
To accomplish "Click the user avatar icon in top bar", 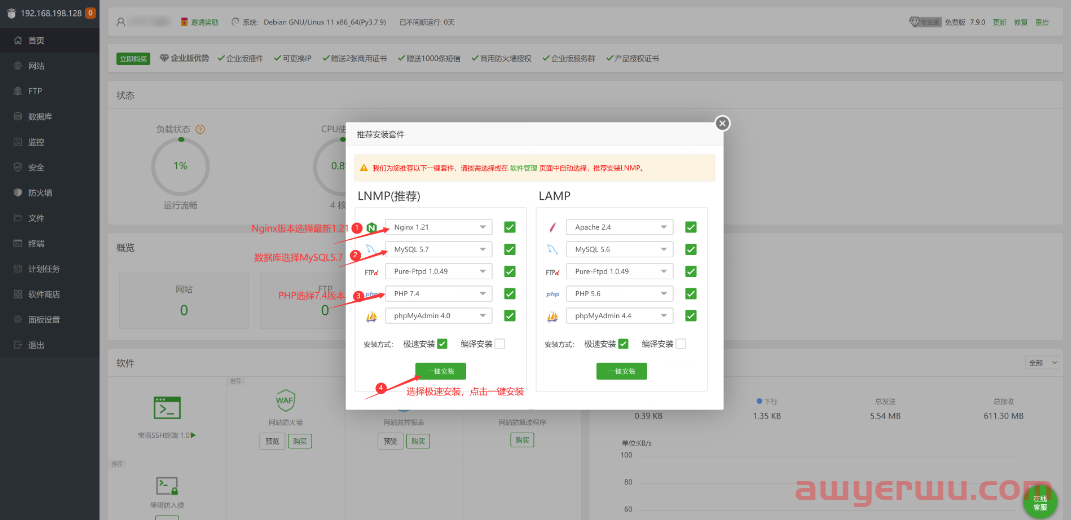I will pyautogui.click(x=121, y=22).
